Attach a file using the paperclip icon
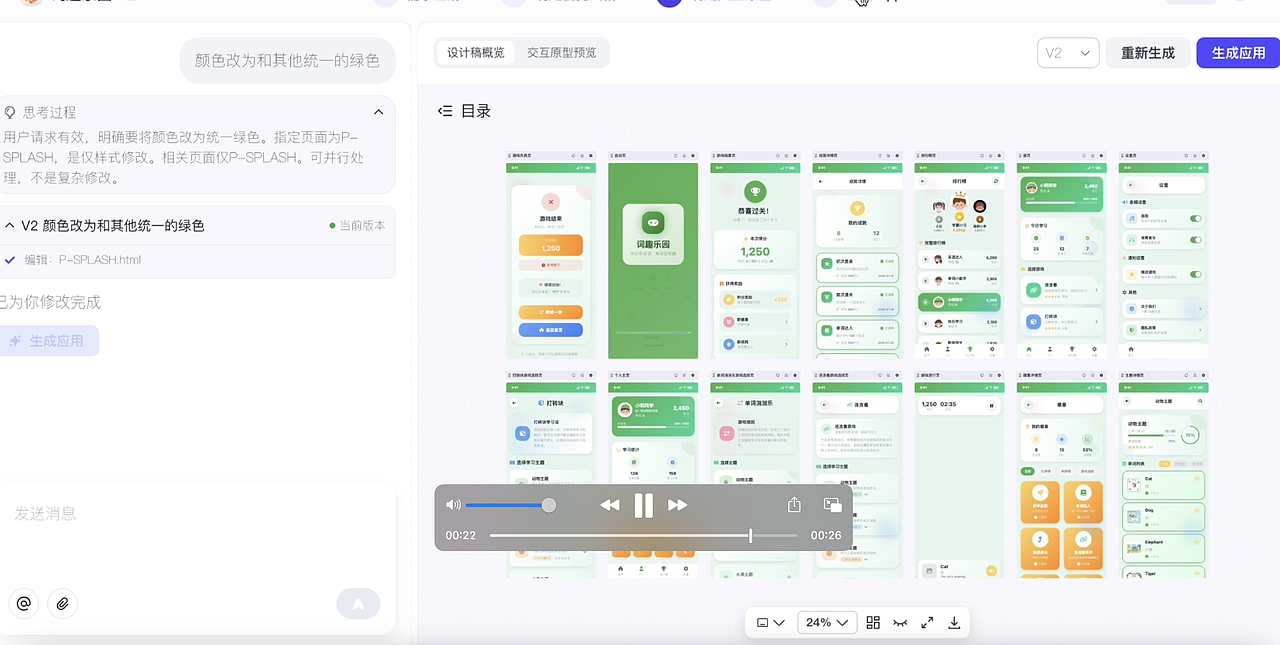This screenshot has width=1280, height=645. (62, 603)
